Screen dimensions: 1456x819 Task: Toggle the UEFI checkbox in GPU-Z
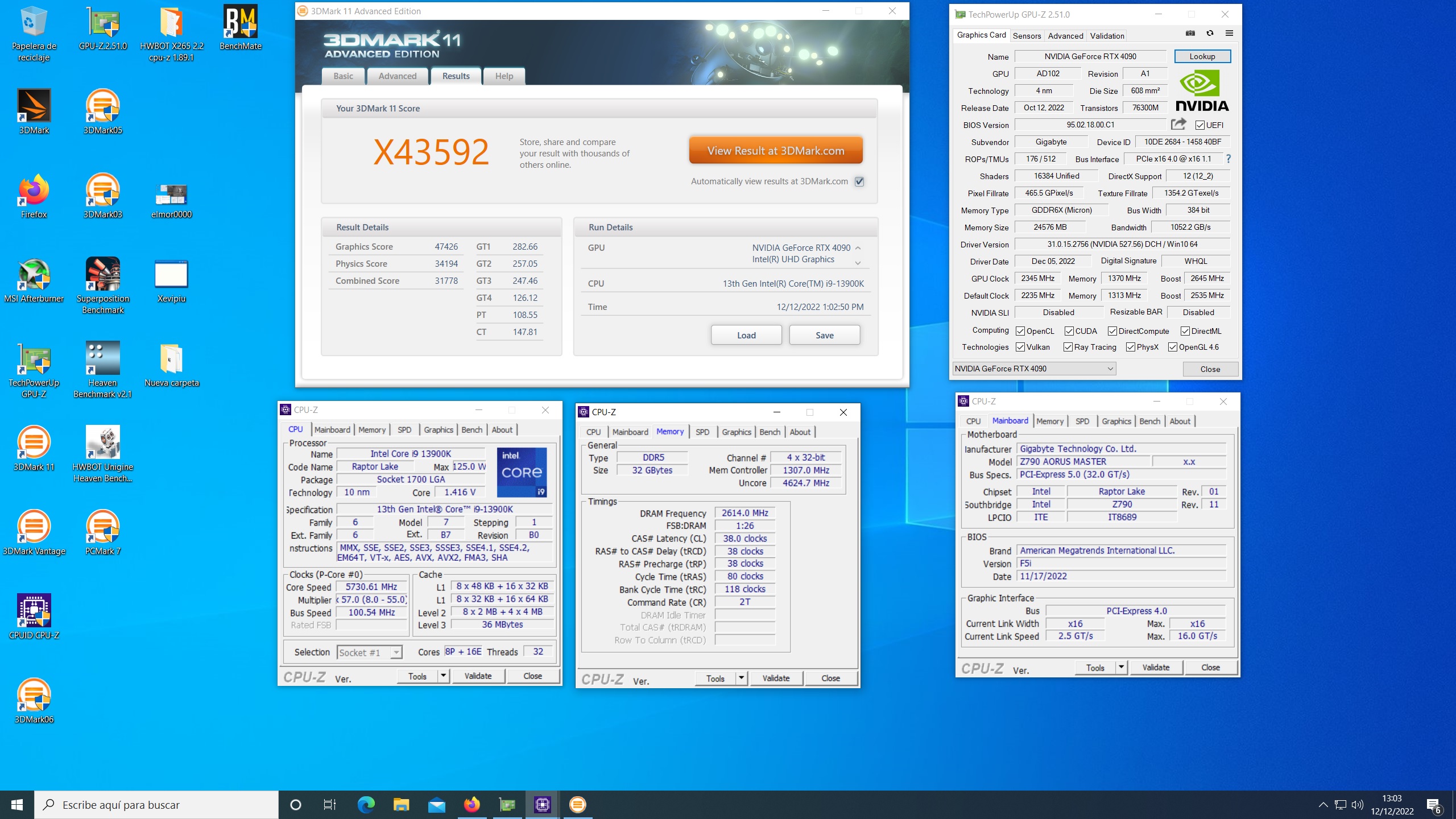coord(1199,125)
